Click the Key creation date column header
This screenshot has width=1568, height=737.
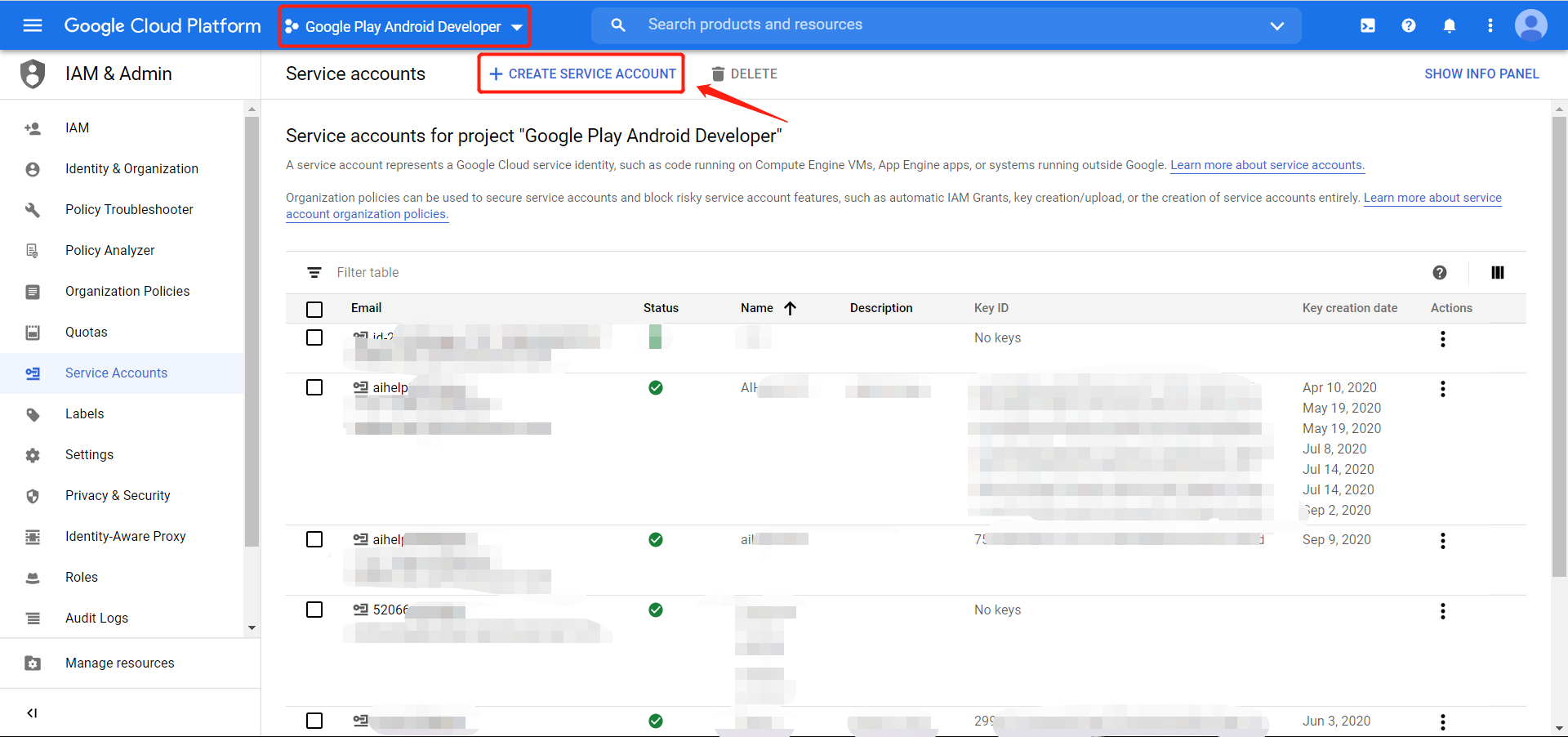coord(1350,308)
